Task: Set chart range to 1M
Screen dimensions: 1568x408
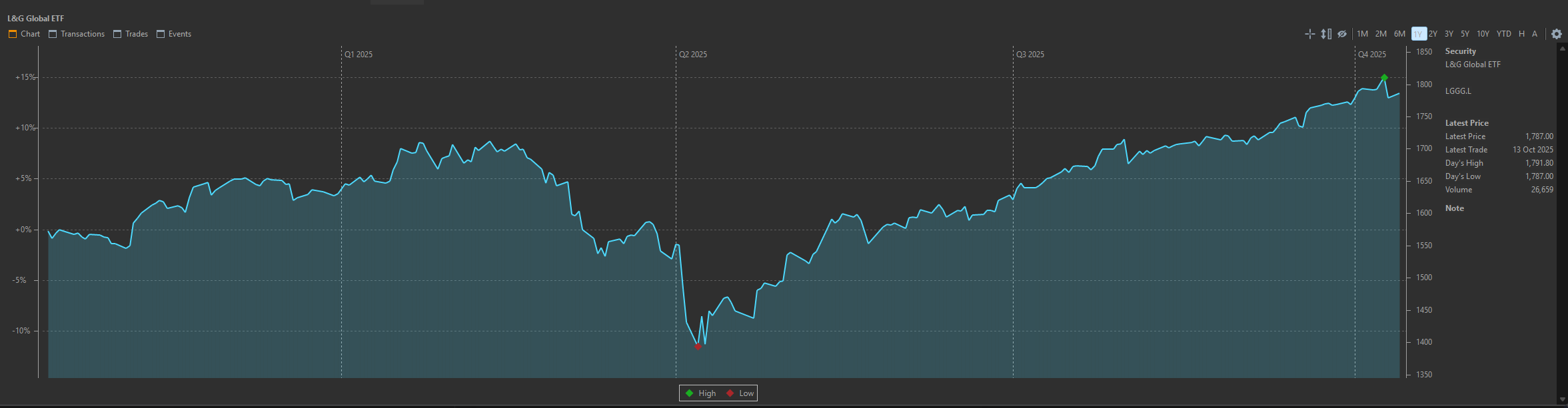Action: click(1362, 34)
